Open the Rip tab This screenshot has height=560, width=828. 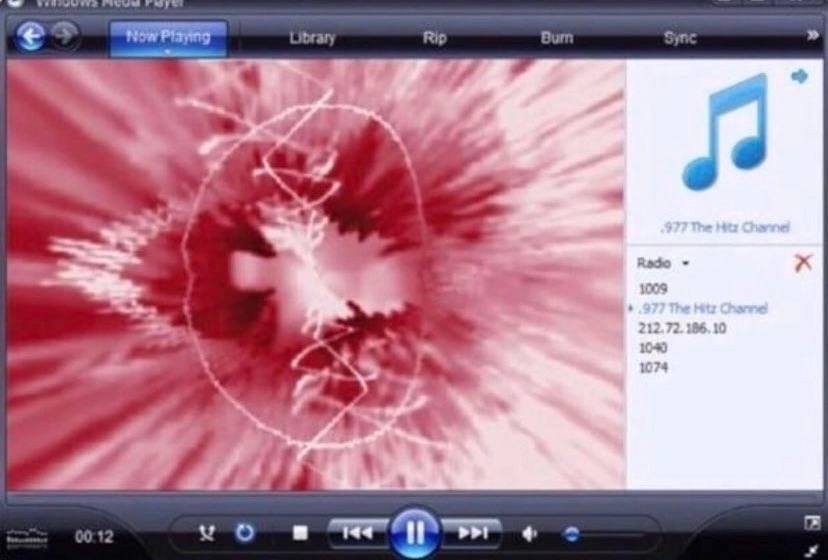[x=434, y=38]
